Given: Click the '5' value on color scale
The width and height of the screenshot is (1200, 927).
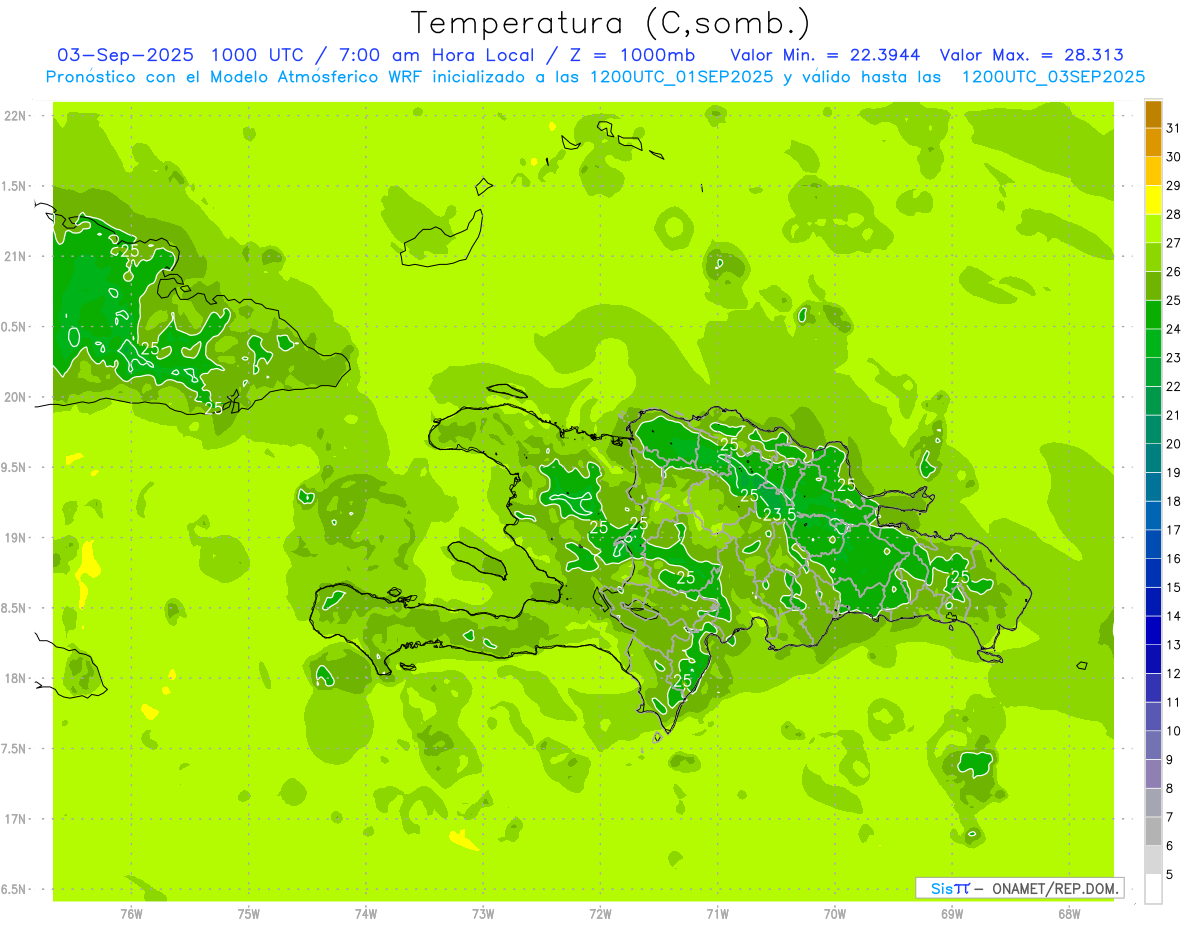Looking at the screenshot, I should (1170, 874).
